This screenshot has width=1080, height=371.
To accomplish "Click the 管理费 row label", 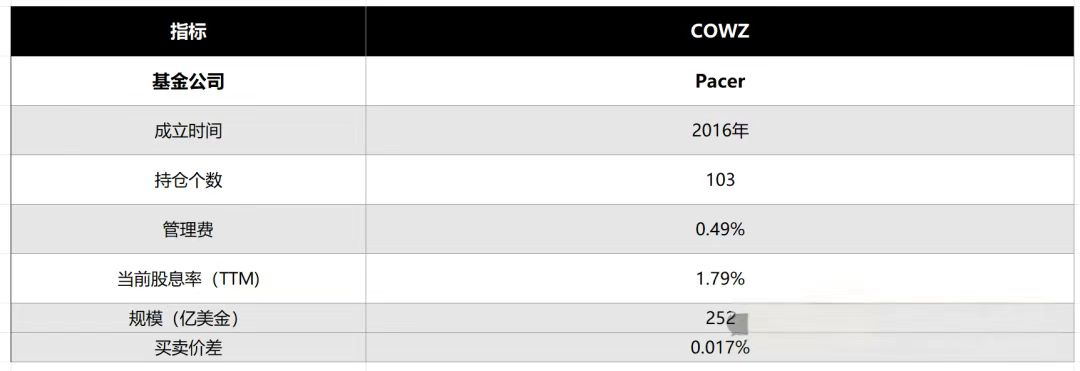I will coord(188,230).
